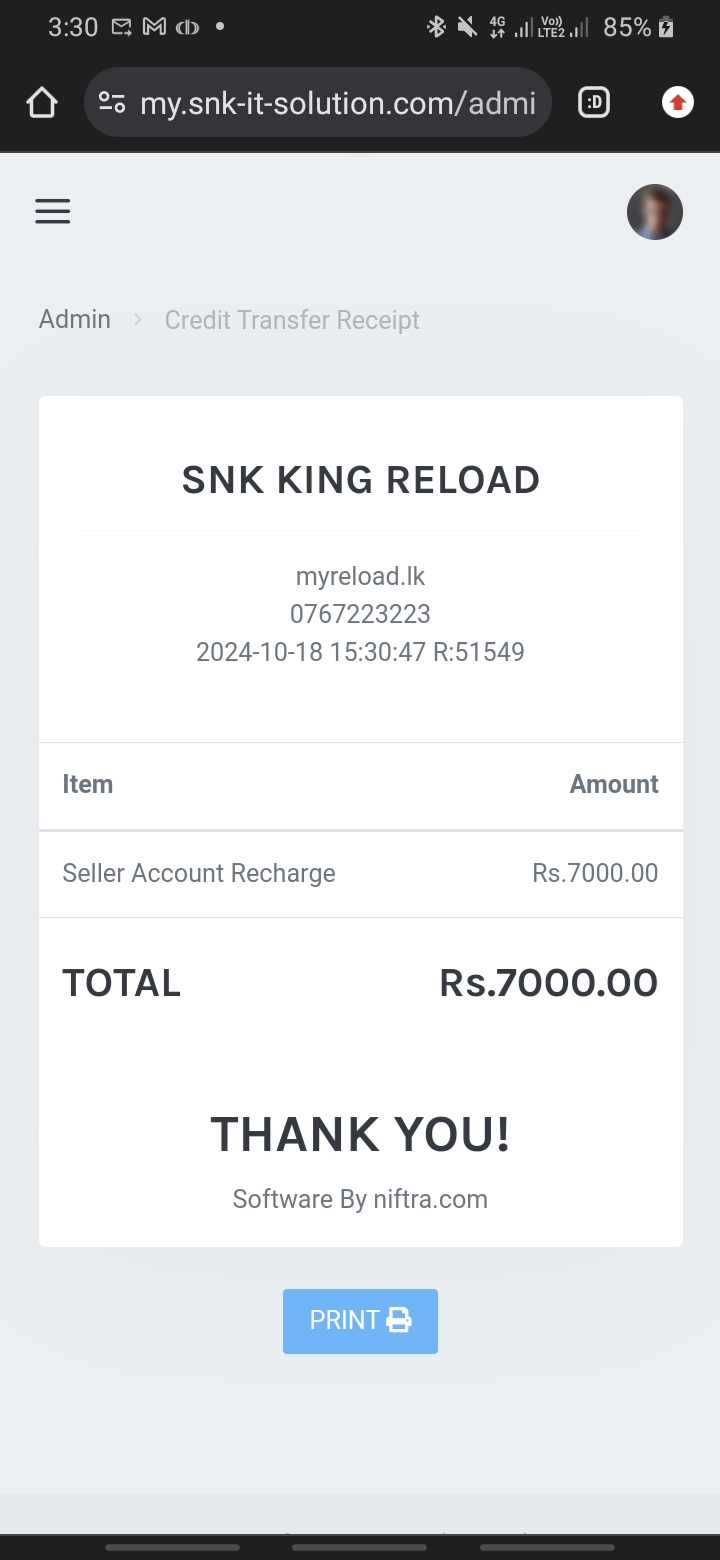
Task: Tap the SNK KING RELOAD heading
Action: (361, 480)
